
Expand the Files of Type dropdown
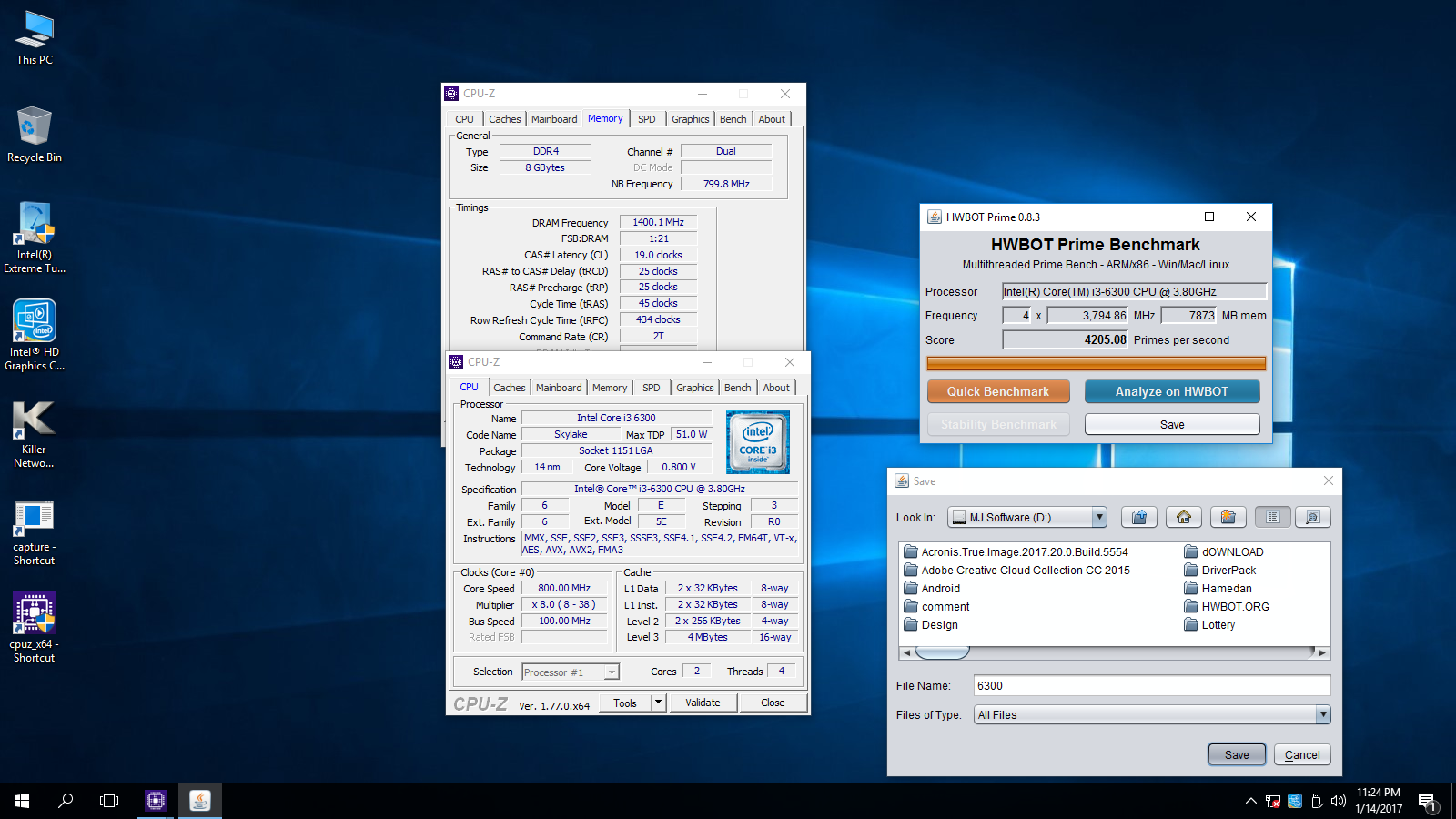1323,715
